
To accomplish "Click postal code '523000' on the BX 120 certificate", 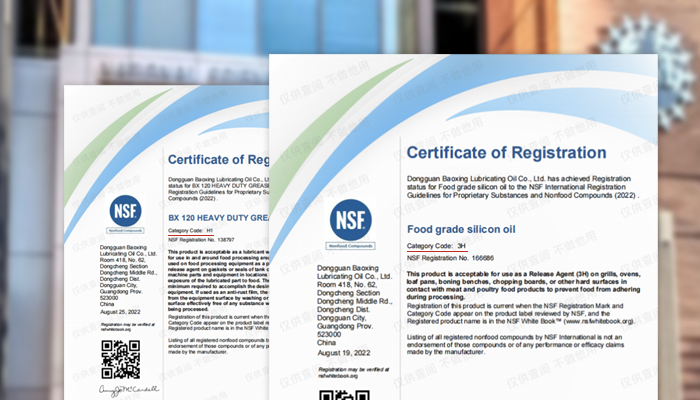I will 109,298.
